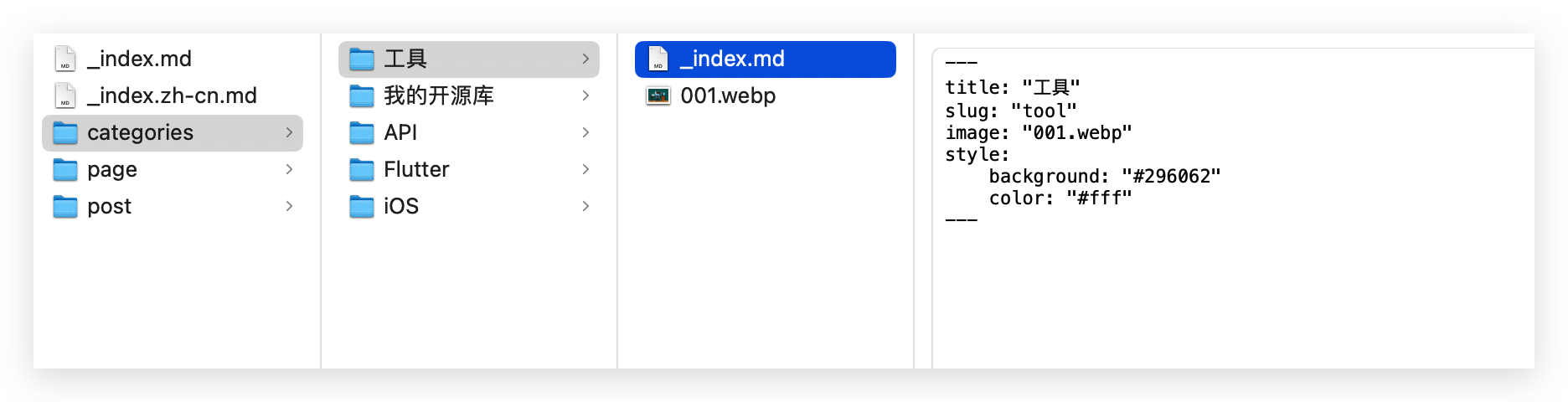Expand the page folder chevron
This screenshot has height=402, width=1568.
tap(289, 169)
